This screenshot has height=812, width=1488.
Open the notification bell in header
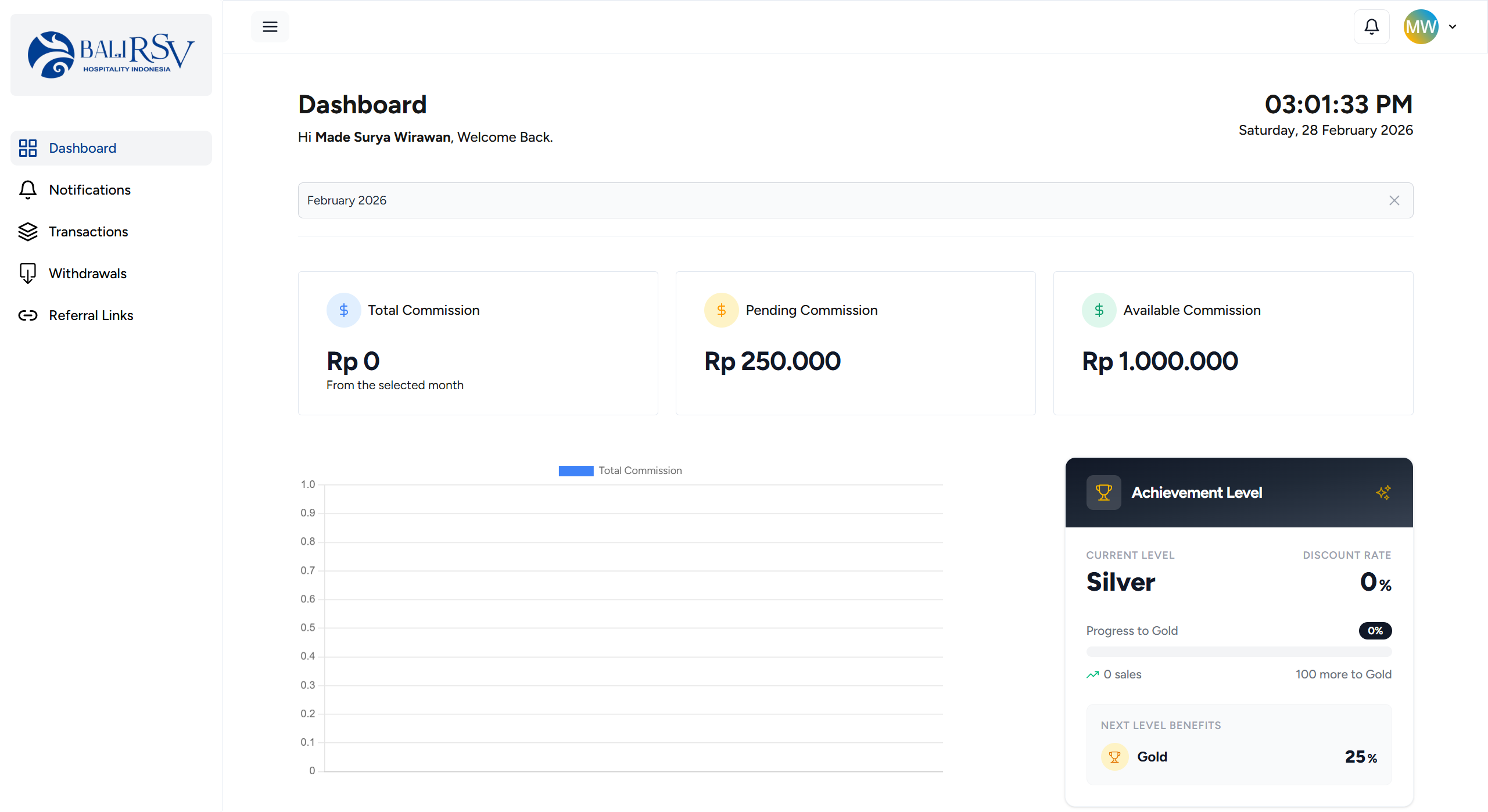1371,27
